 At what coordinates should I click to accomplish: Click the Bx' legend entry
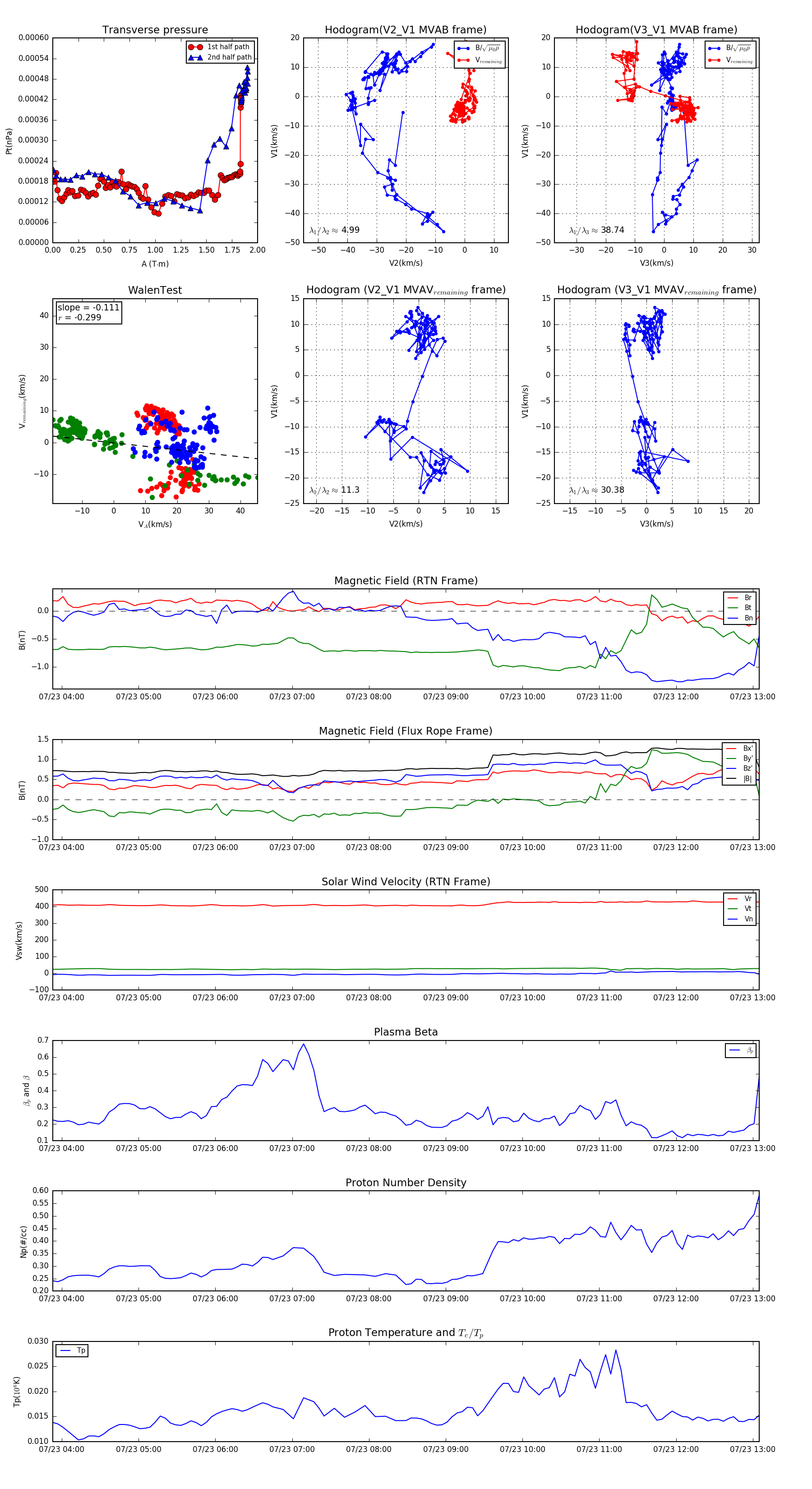click(740, 749)
